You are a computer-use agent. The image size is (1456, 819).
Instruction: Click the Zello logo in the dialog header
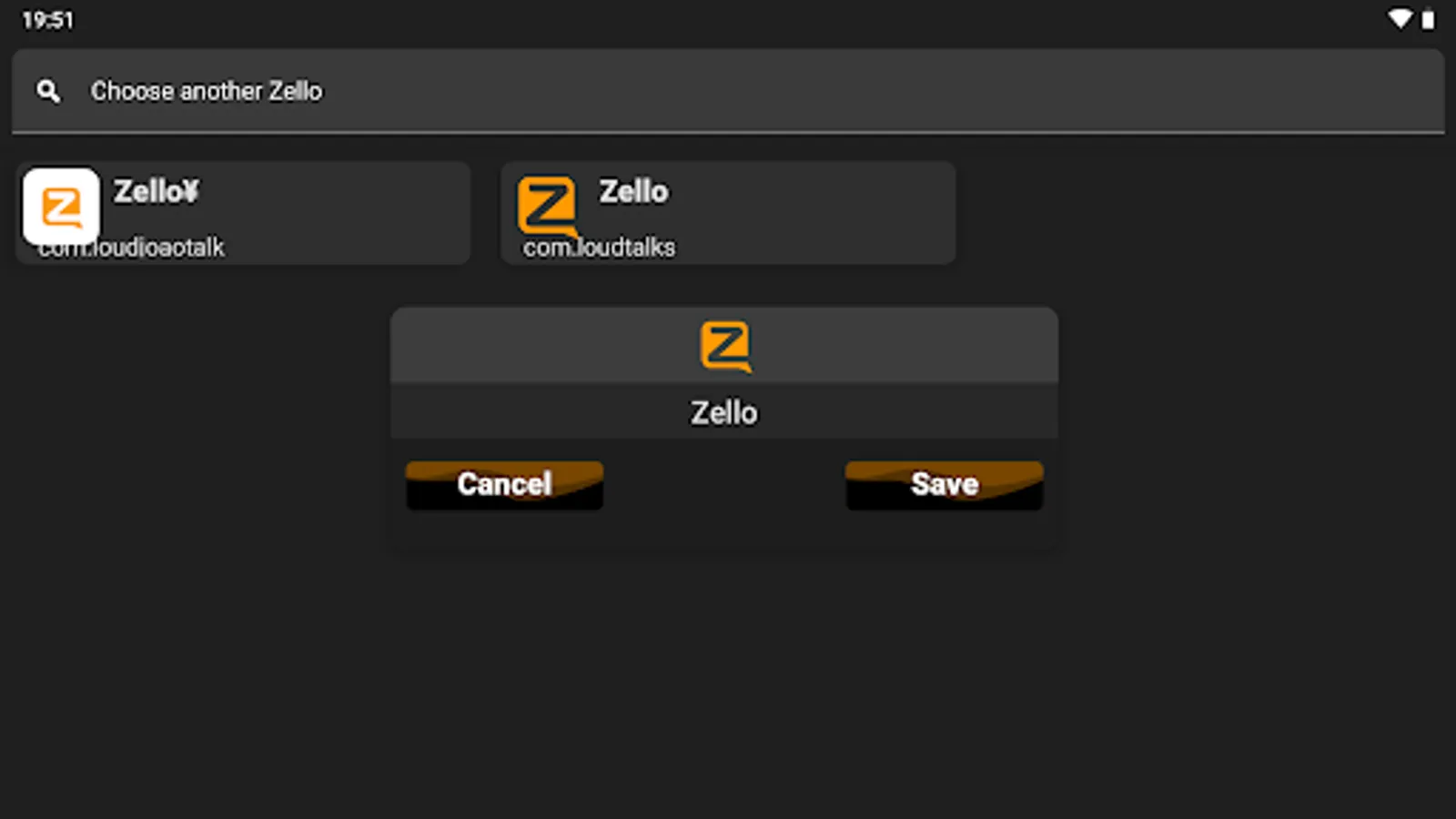tap(725, 346)
